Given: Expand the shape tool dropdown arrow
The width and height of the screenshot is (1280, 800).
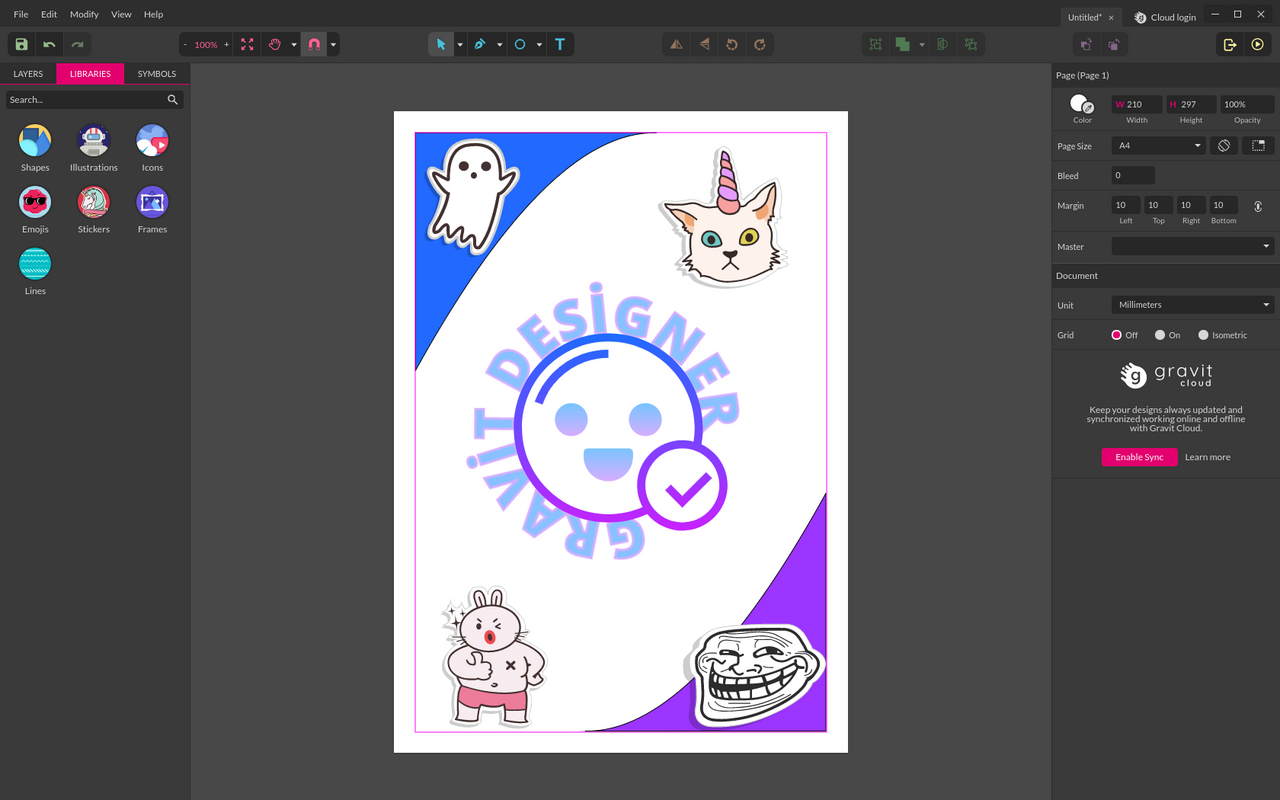Looking at the screenshot, I should (539, 45).
